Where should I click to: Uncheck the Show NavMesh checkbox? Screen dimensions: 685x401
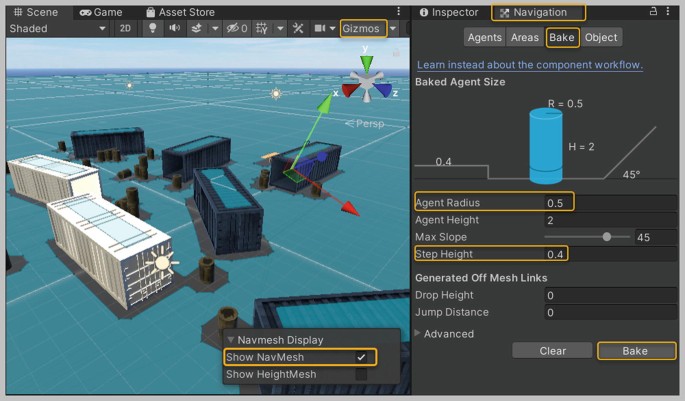(x=362, y=357)
